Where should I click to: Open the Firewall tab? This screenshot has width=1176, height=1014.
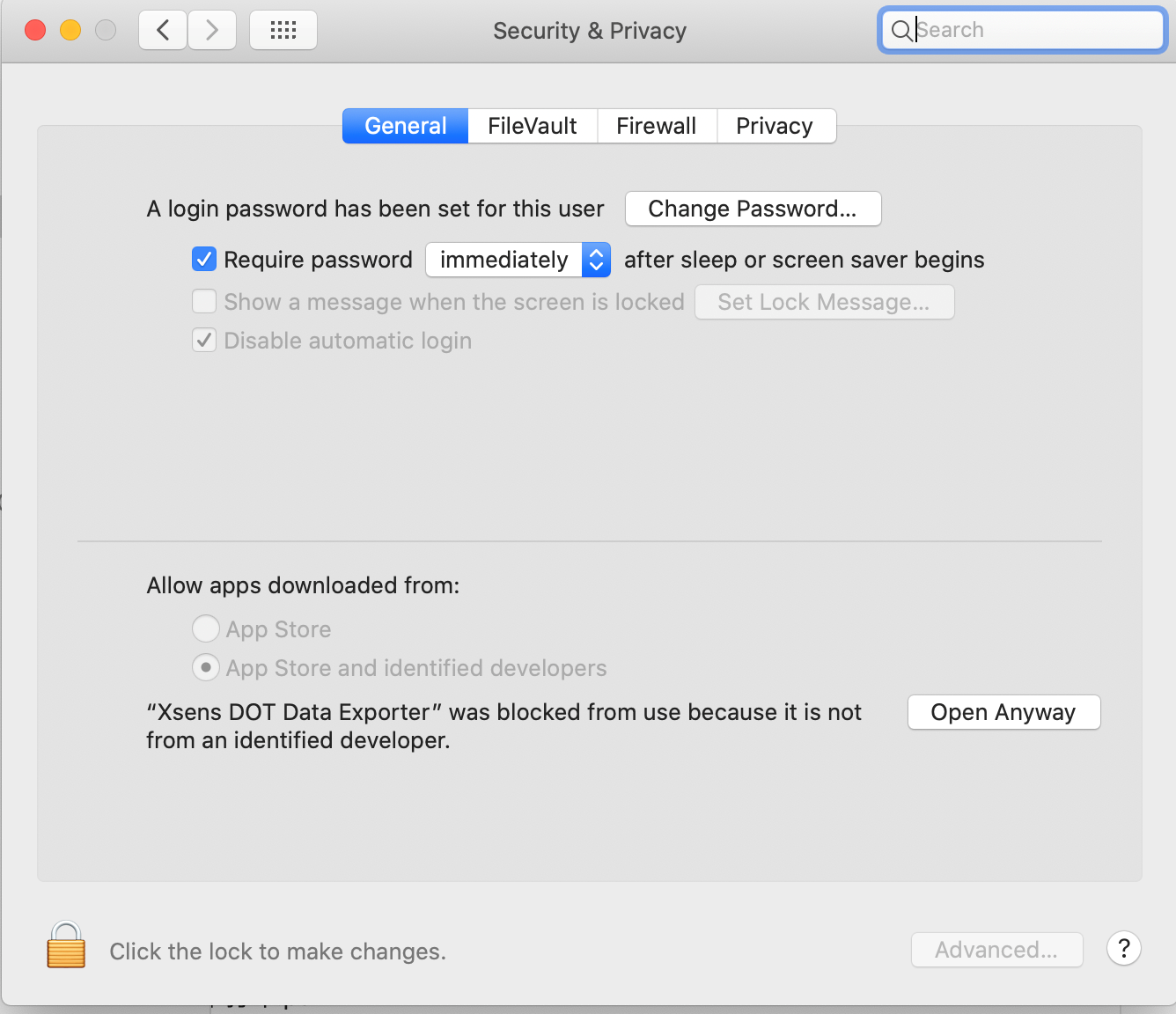[657, 126]
